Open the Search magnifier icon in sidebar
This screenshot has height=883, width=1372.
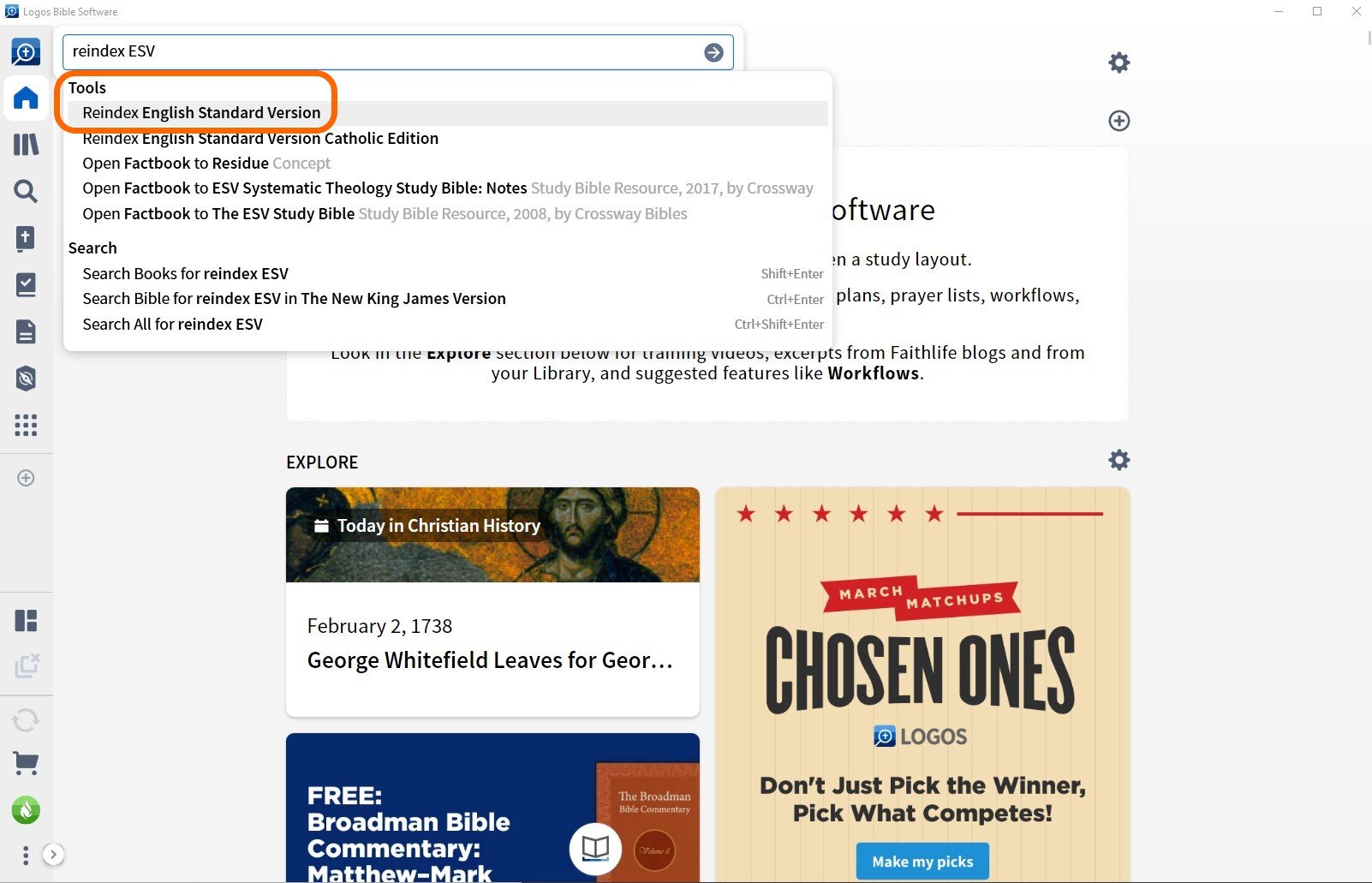(x=26, y=191)
